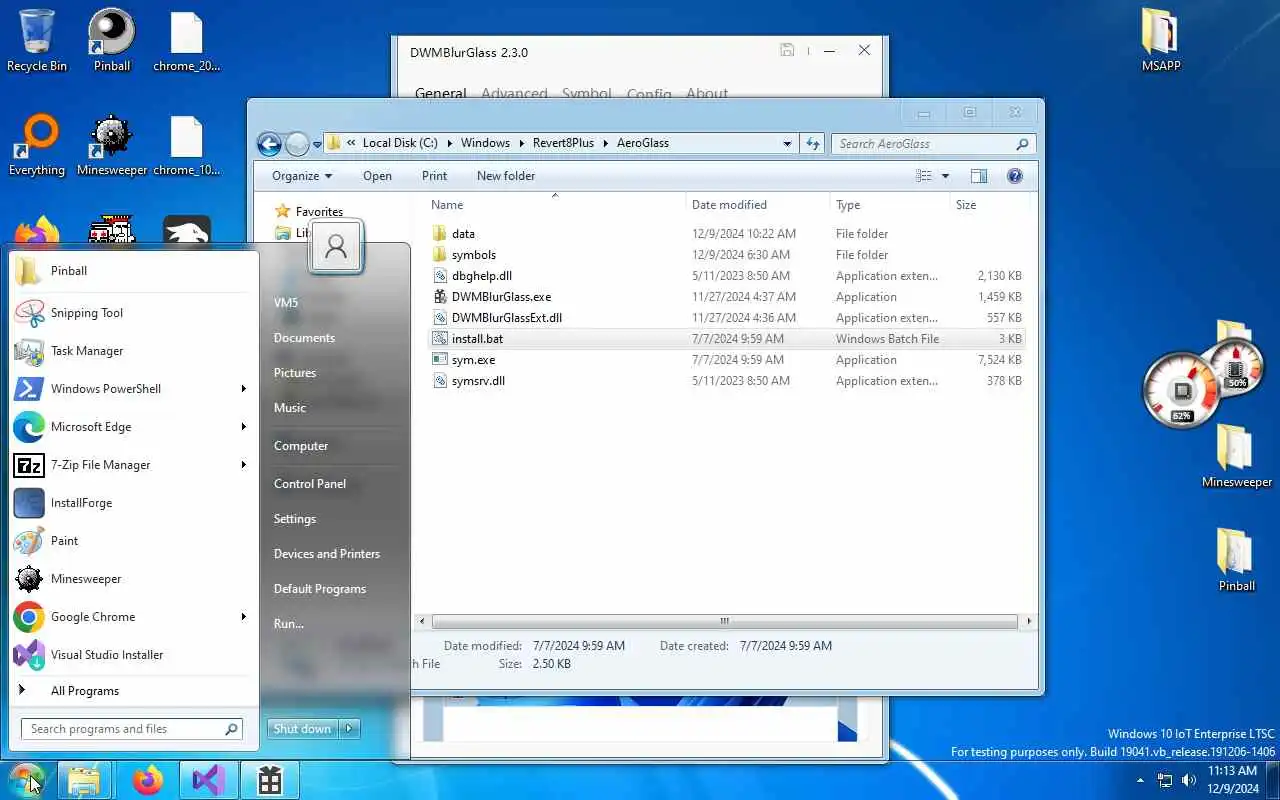Image resolution: width=1280 pixels, height=800 pixels.
Task: Click the Explorer Forward navigation button
Action: [x=296, y=144]
